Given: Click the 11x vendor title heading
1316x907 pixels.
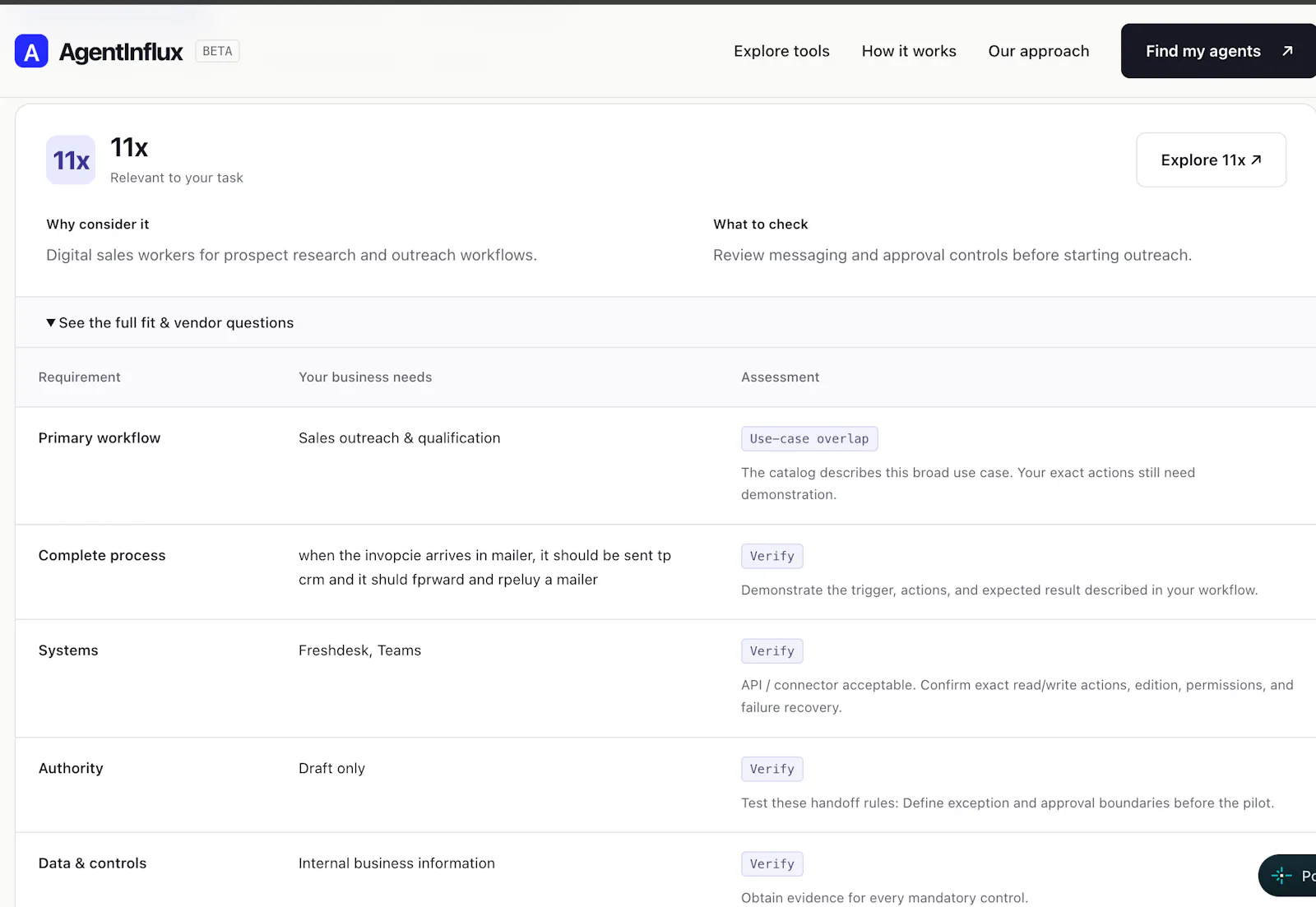Looking at the screenshot, I should (x=129, y=148).
